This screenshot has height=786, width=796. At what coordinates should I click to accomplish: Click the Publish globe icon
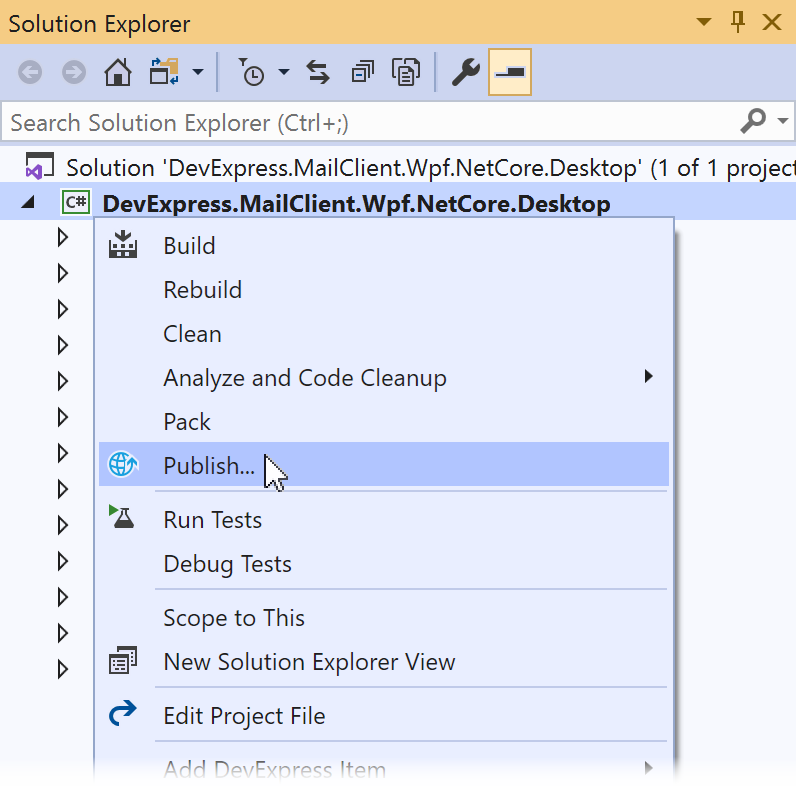(x=123, y=464)
